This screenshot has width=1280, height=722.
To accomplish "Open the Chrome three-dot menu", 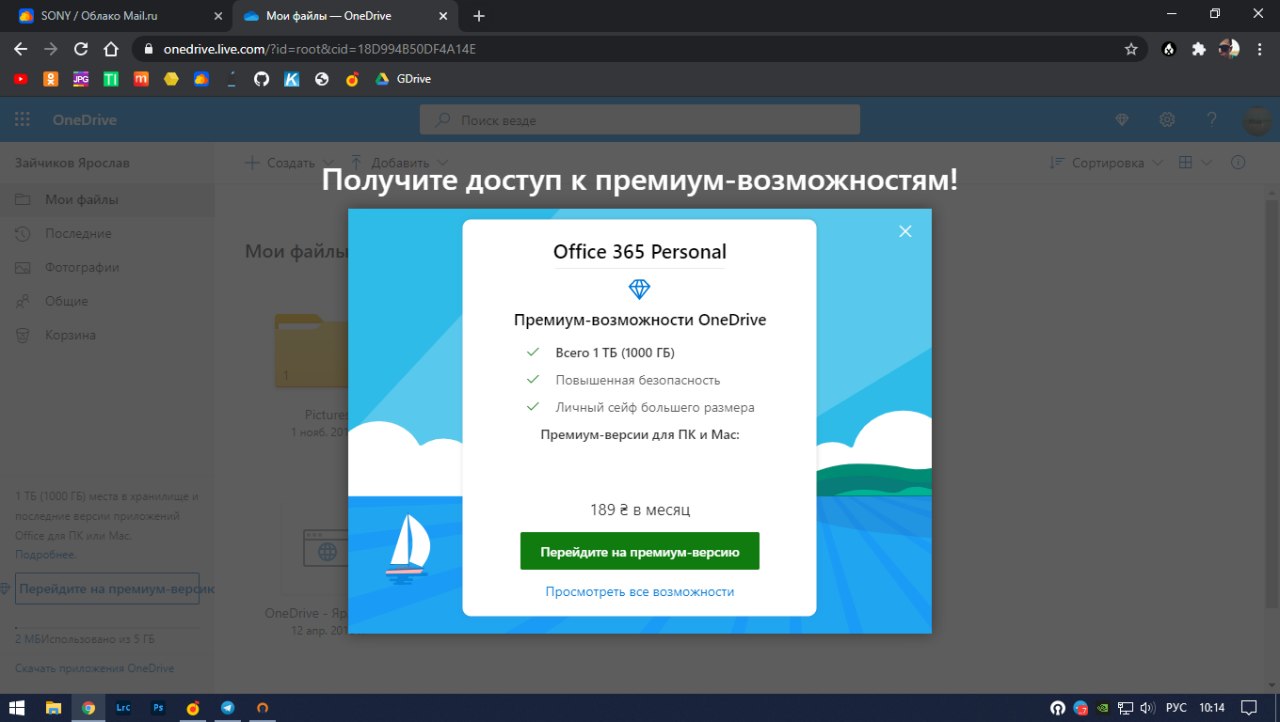I will point(1261,49).
